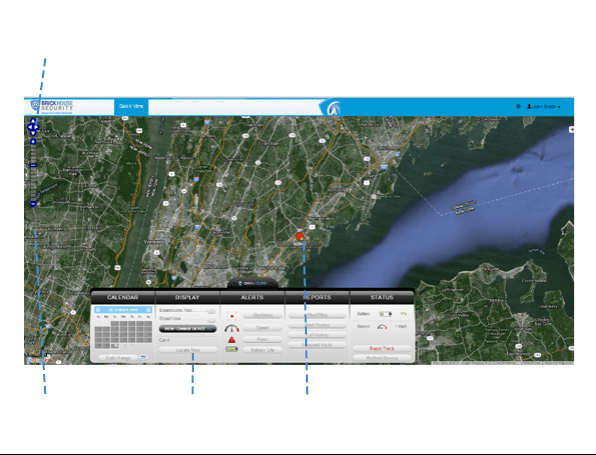Collapse the control panel using top handle
The image size is (596, 455).
click(x=253, y=284)
